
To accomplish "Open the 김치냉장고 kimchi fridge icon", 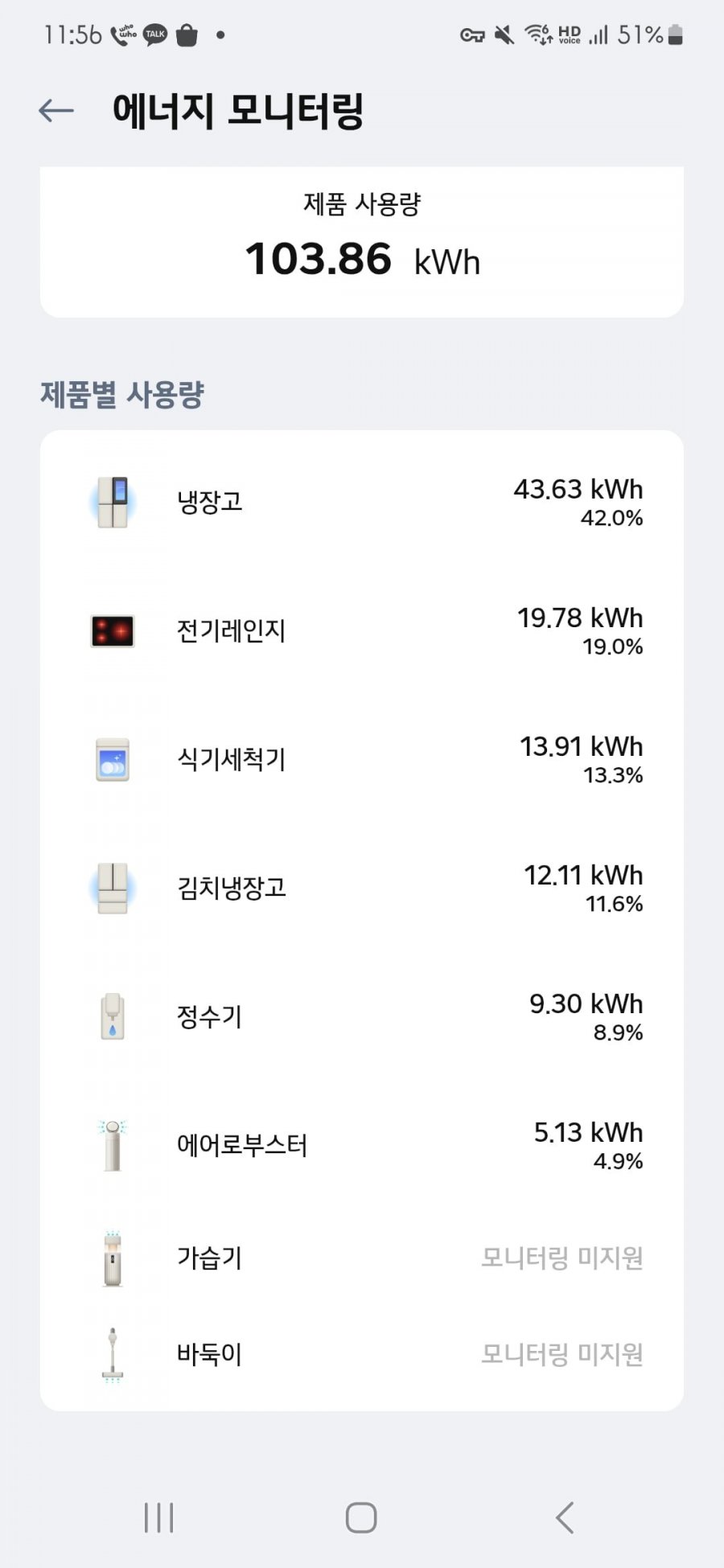I will [113, 889].
